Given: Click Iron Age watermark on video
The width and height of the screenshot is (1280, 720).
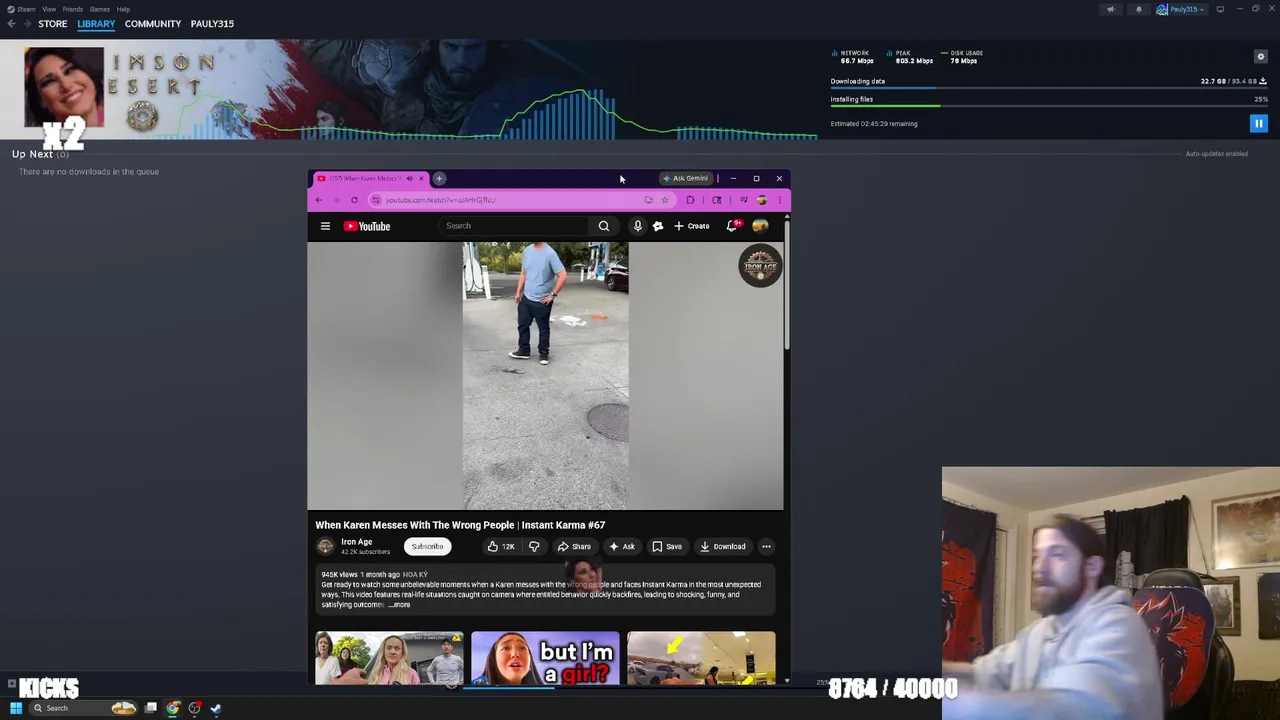Looking at the screenshot, I should point(760,266).
